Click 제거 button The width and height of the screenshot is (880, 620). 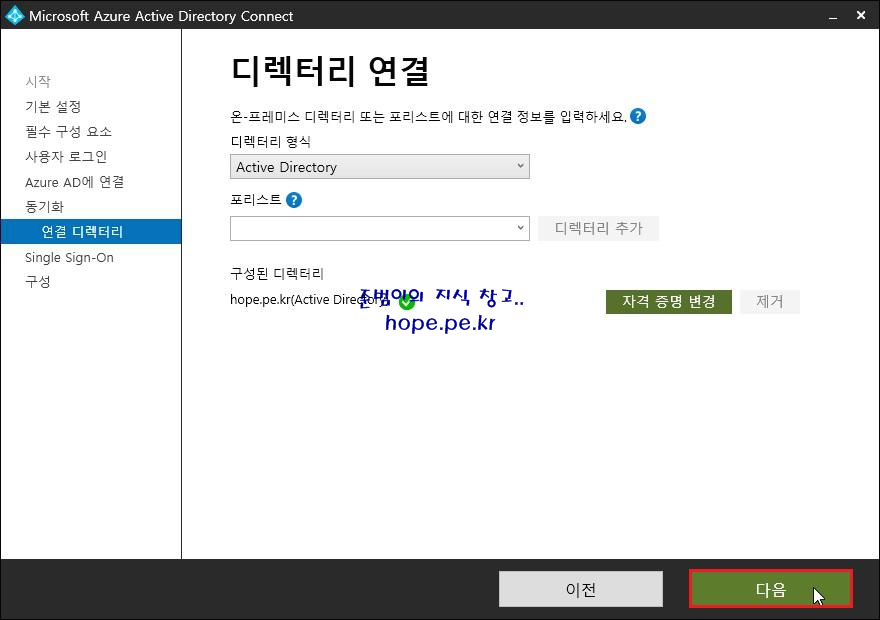click(769, 302)
